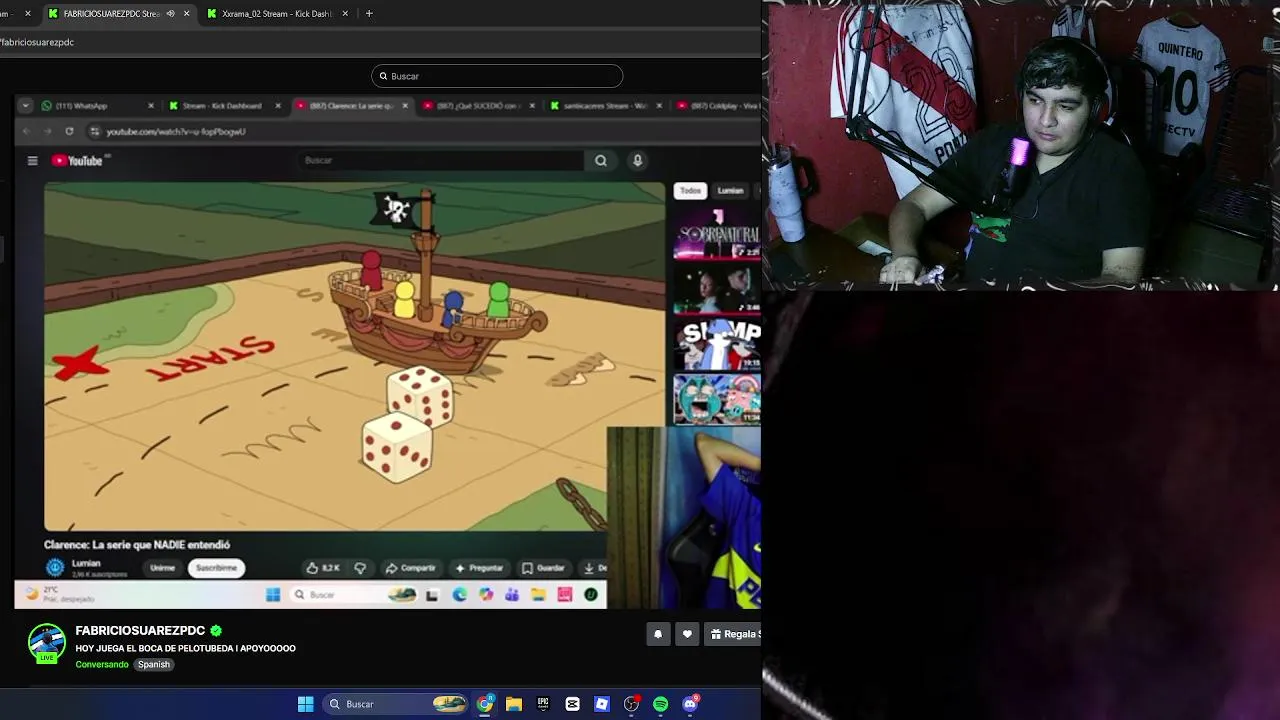Start YouTube voice search with microphone
Screen dimensions: 1280x720
click(x=637, y=160)
